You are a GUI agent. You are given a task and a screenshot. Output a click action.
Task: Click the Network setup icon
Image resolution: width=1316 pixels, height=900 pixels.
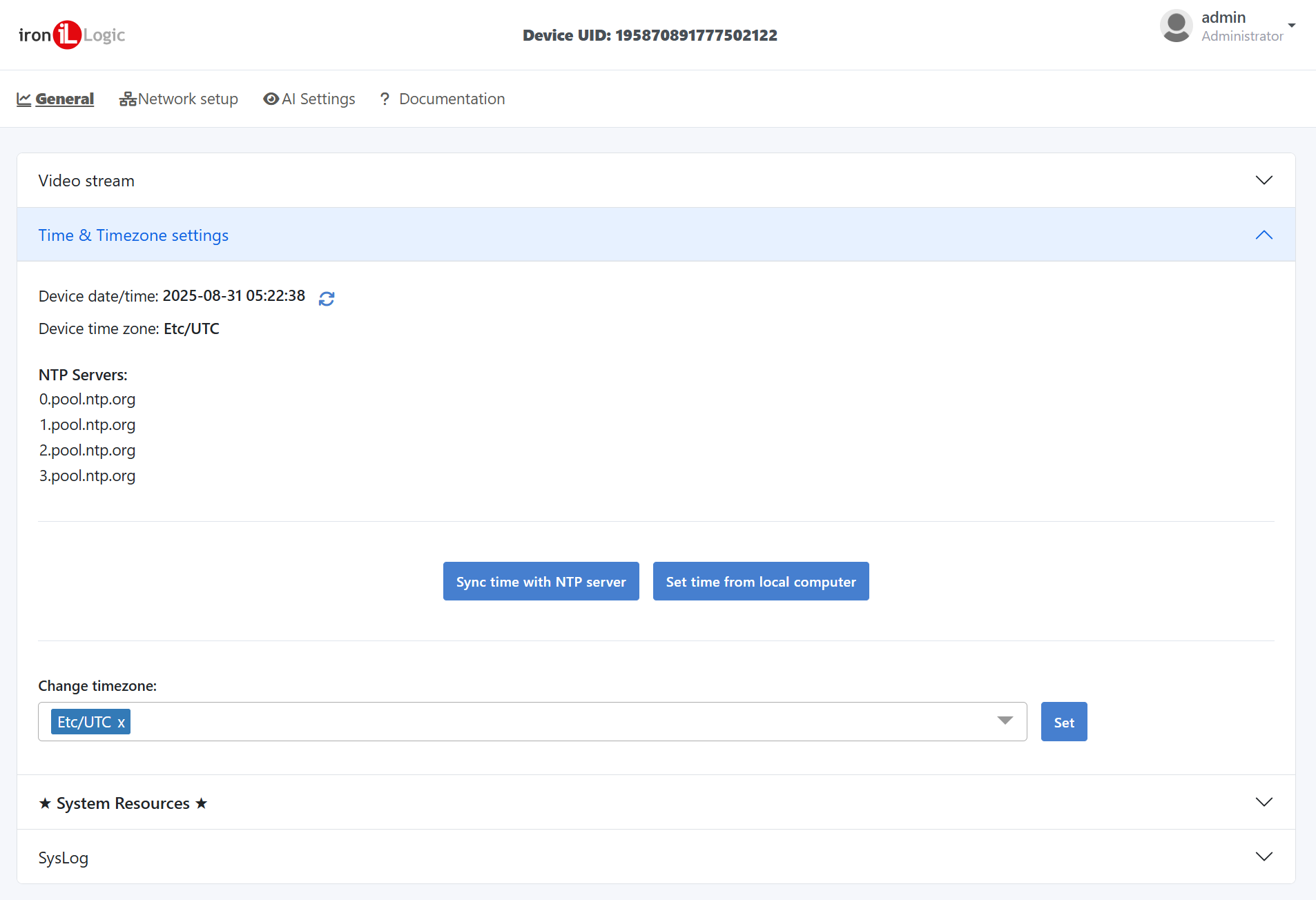128,99
